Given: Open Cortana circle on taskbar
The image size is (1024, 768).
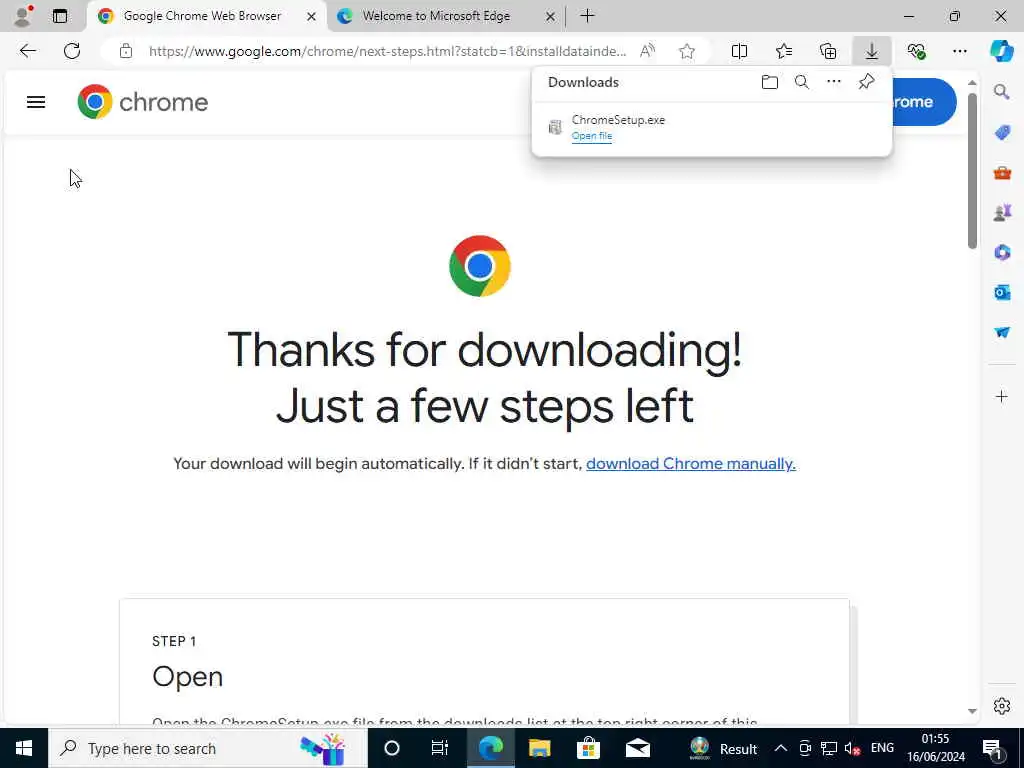Looking at the screenshot, I should click(392, 748).
